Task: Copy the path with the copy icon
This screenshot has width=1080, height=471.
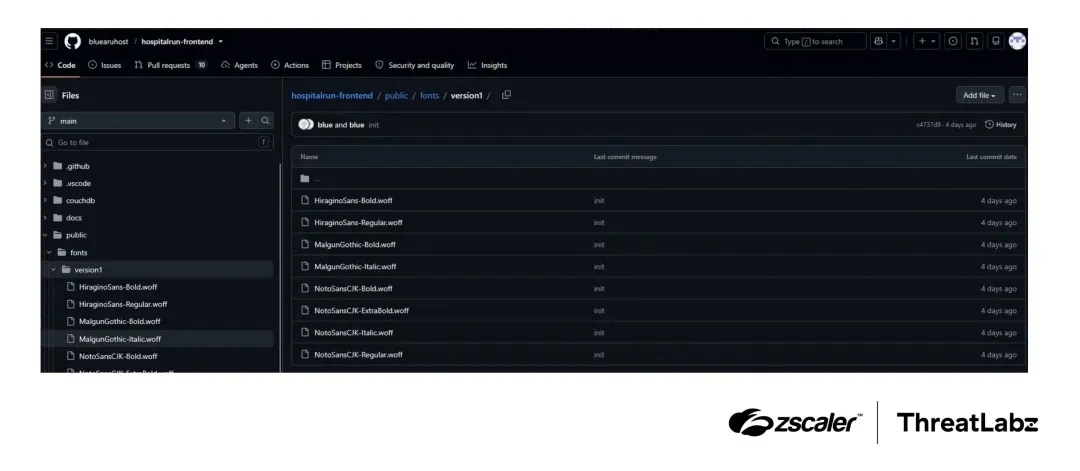Action: pos(506,95)
